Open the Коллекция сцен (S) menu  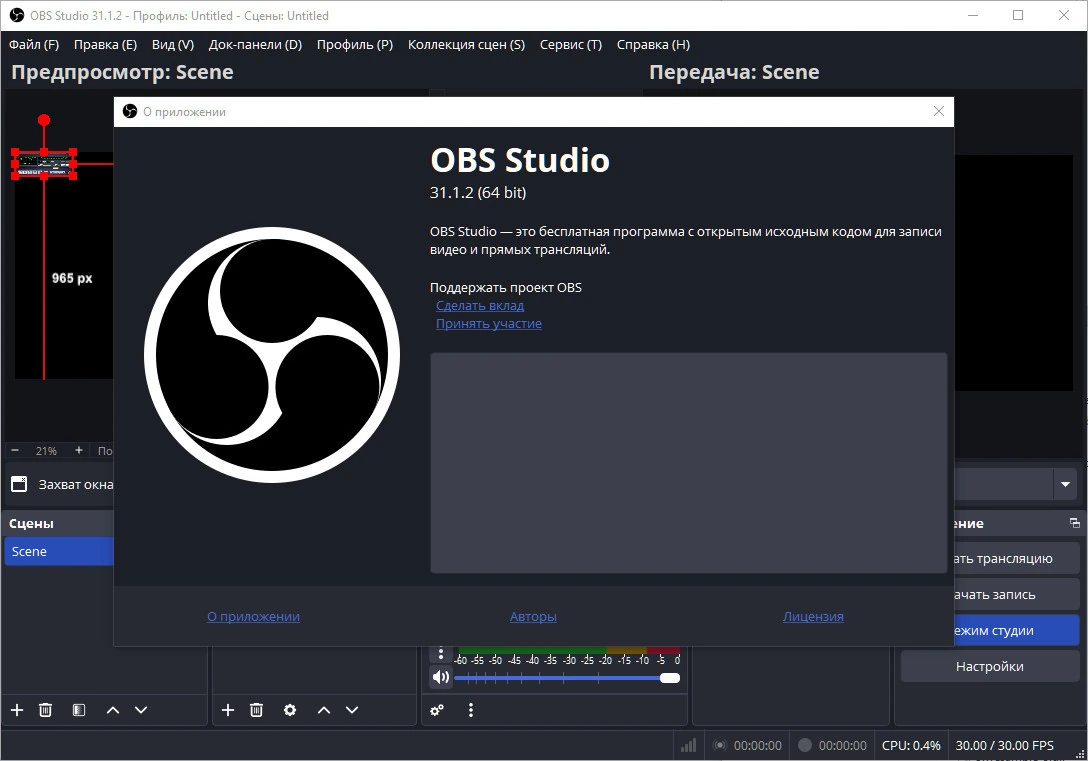pyautogui.click(x=466, y=44)
